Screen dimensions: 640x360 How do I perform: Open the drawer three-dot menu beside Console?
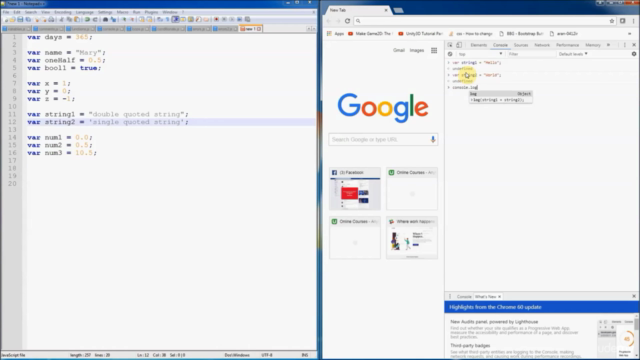(450, 297)
